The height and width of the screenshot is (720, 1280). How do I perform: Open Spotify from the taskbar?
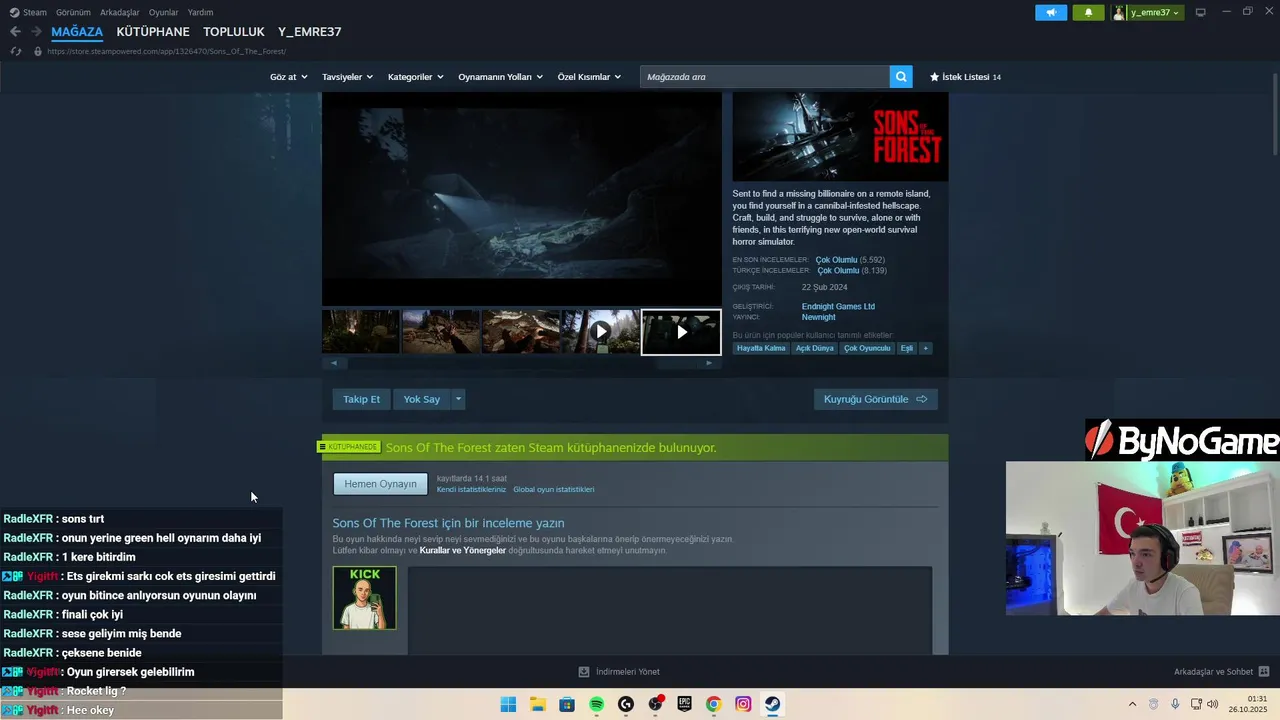pyautogui.click(x=596, y=704)
